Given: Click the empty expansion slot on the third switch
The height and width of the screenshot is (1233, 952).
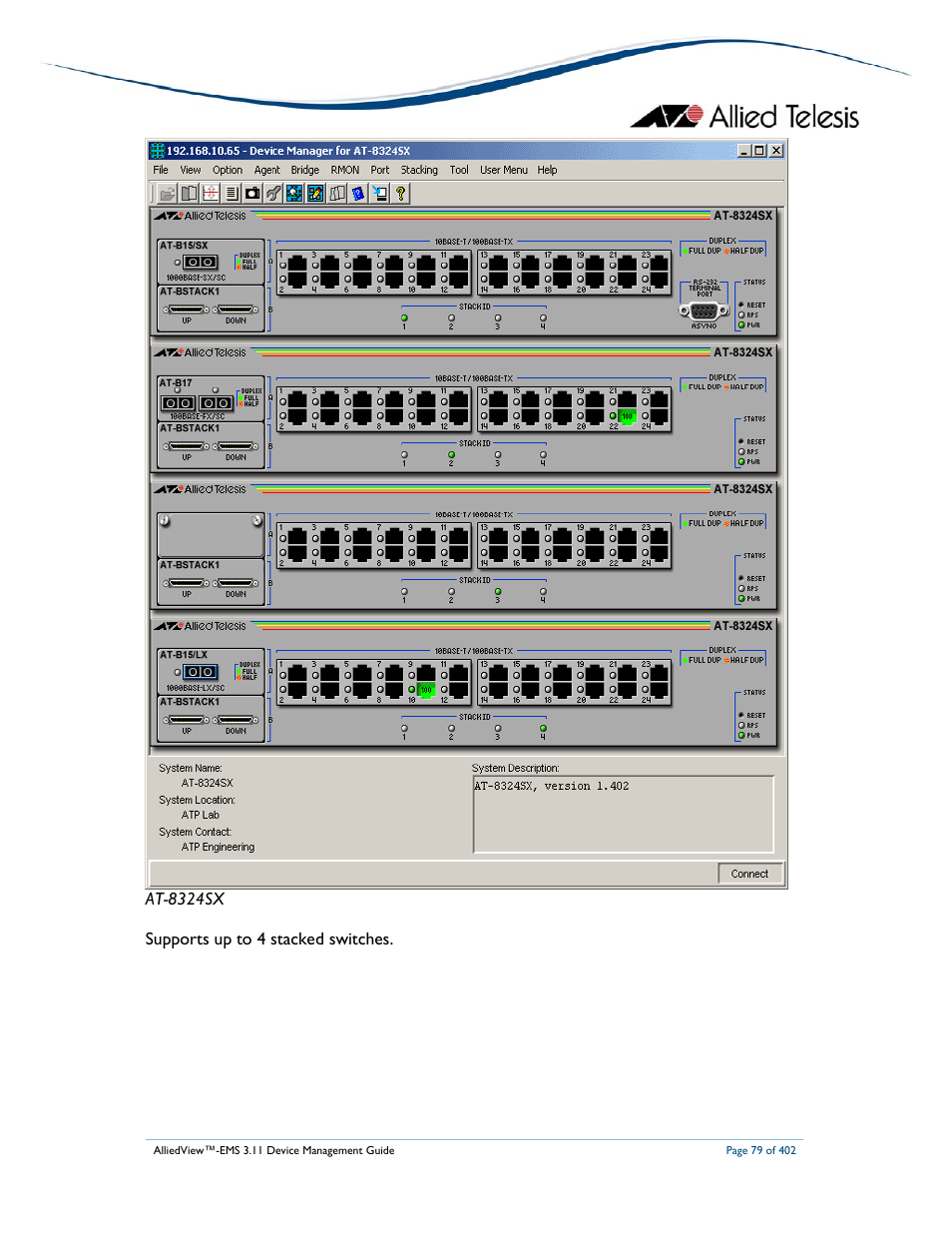Looking at the screenshot, I should [x=211, y=535].
